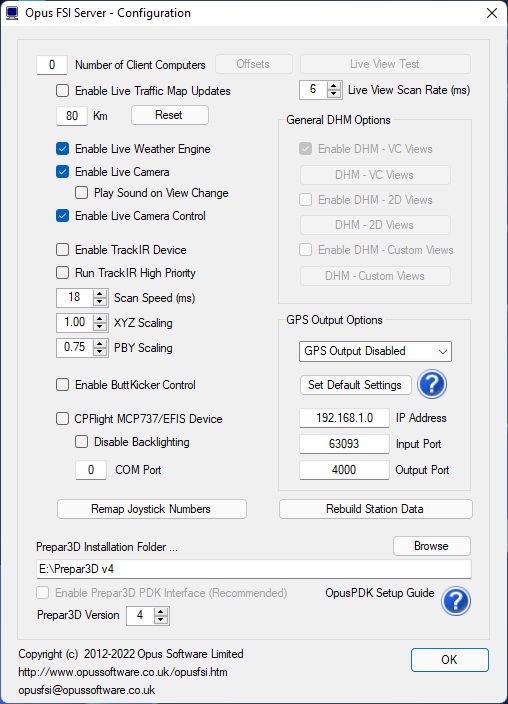The height and width of the screenshot is (704, 508).
Task: Enable Run TrackIR High Priority
Action: pyautogui.click(x=62, y=273)
